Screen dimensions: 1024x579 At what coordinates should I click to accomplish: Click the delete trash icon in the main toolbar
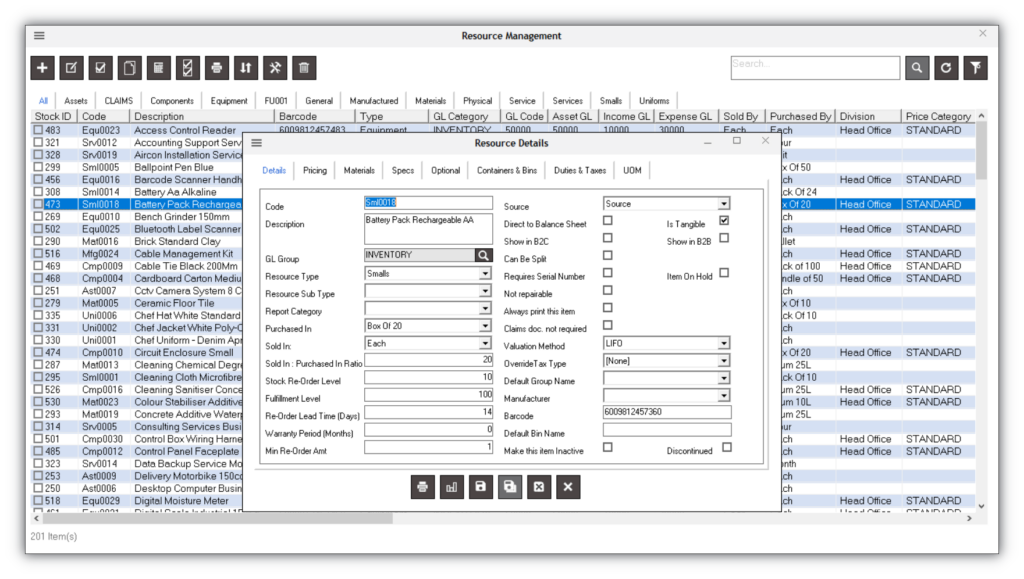coord(304,68)
